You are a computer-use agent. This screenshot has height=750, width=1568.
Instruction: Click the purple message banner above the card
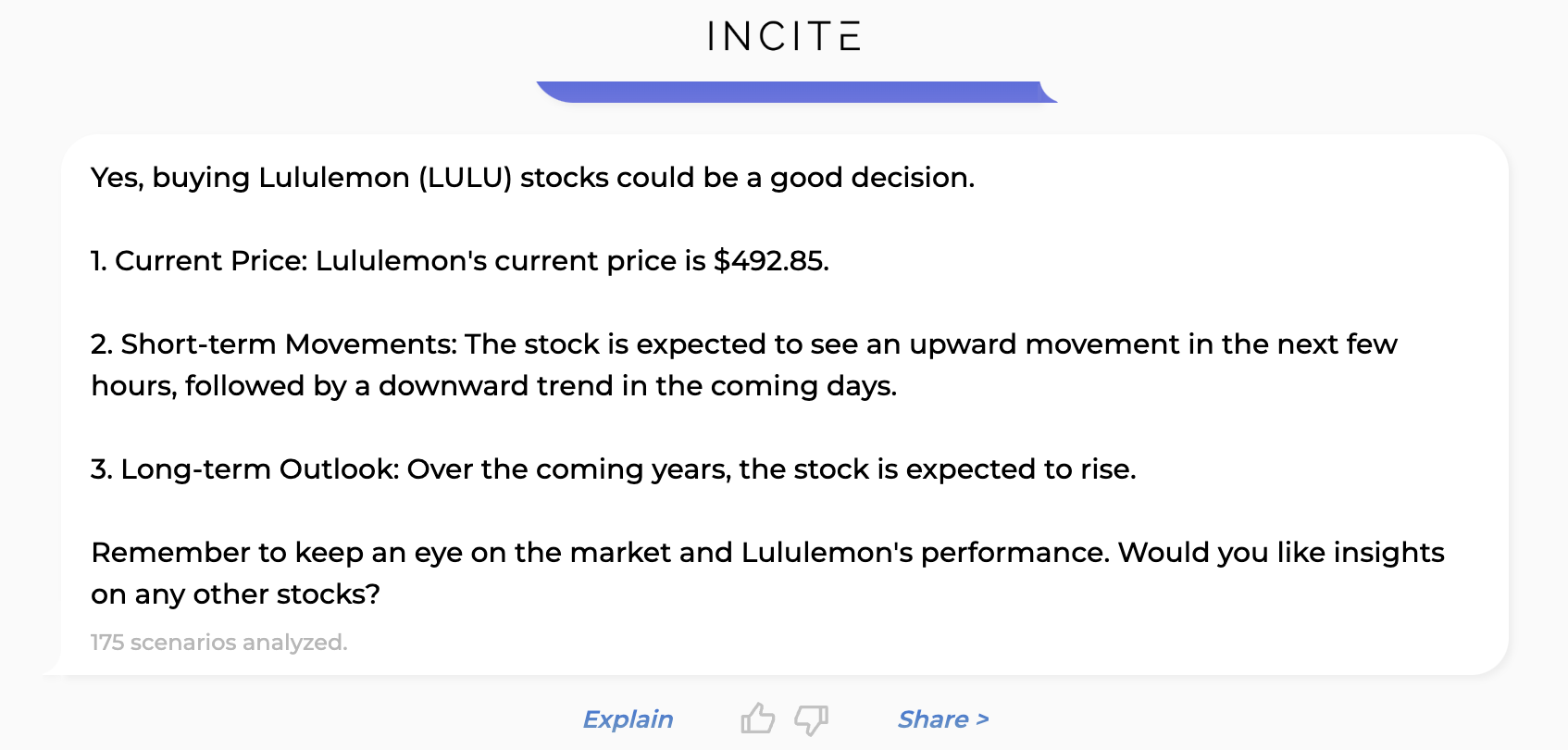(796, 90)
